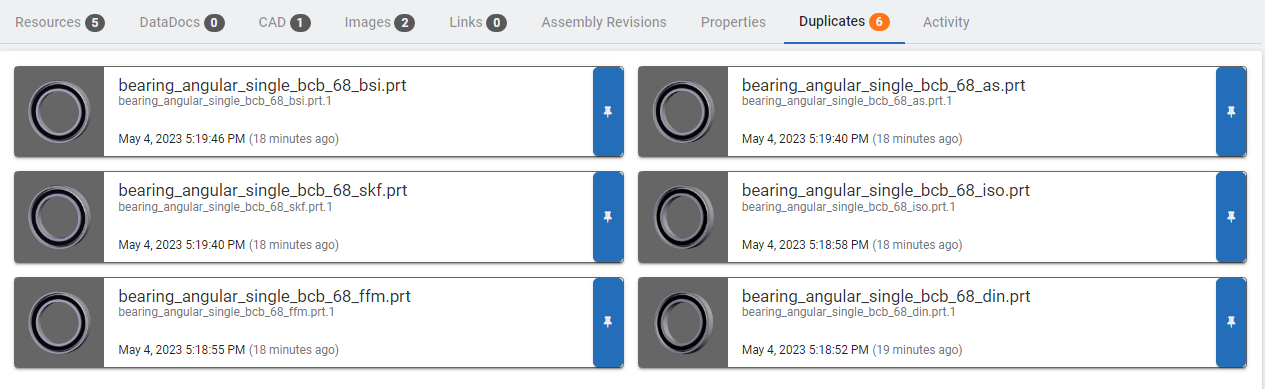View the Activity tab
Viewport: 1265px width, 389px height.
946,22
